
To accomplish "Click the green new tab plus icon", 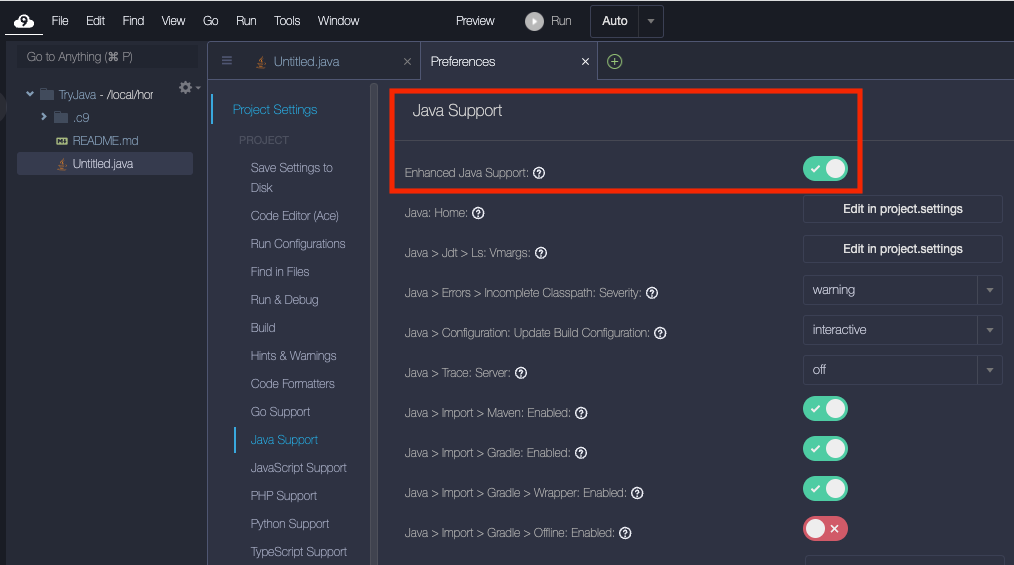I will [615, 62].
